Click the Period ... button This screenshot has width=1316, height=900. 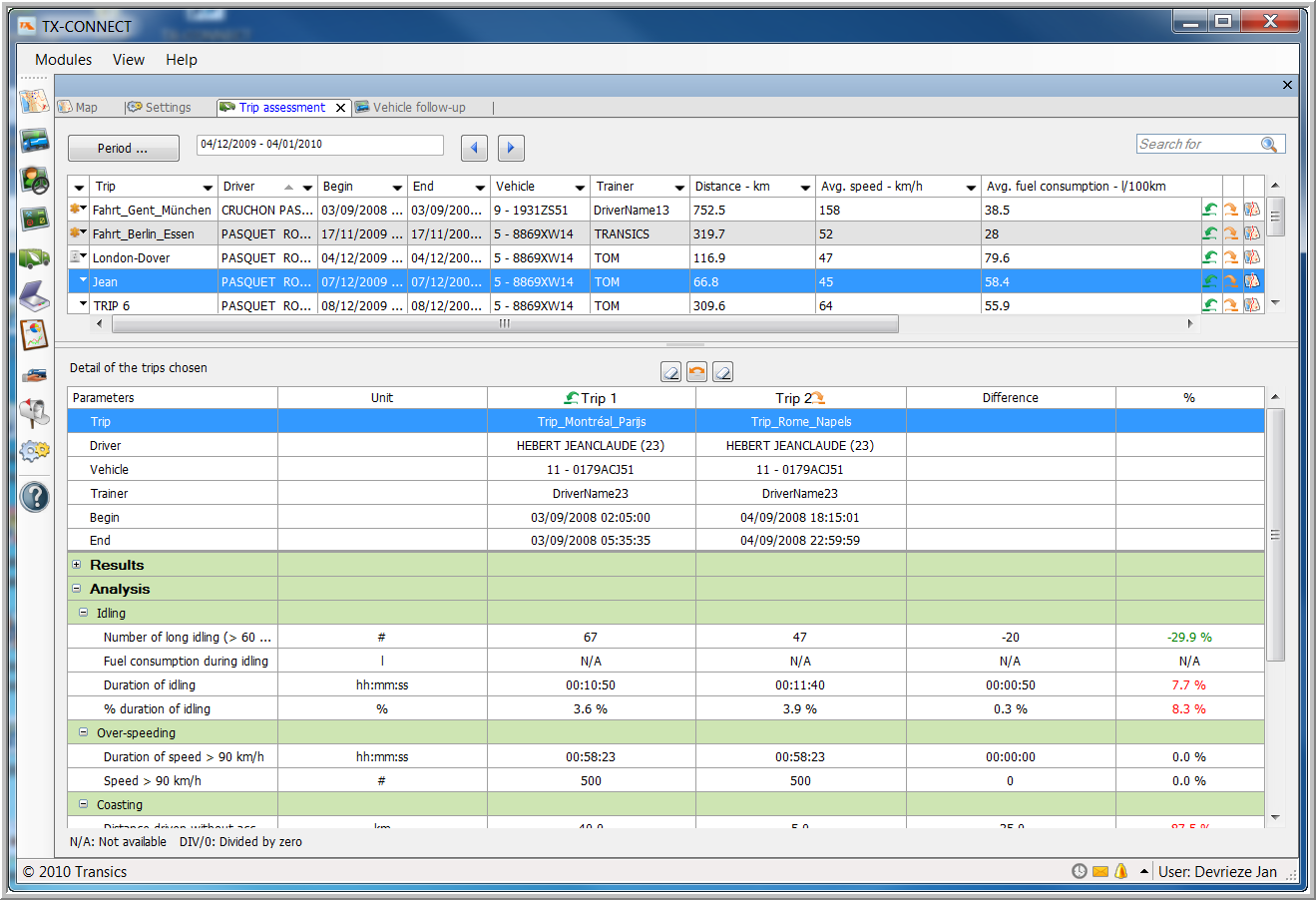[123, 149]
